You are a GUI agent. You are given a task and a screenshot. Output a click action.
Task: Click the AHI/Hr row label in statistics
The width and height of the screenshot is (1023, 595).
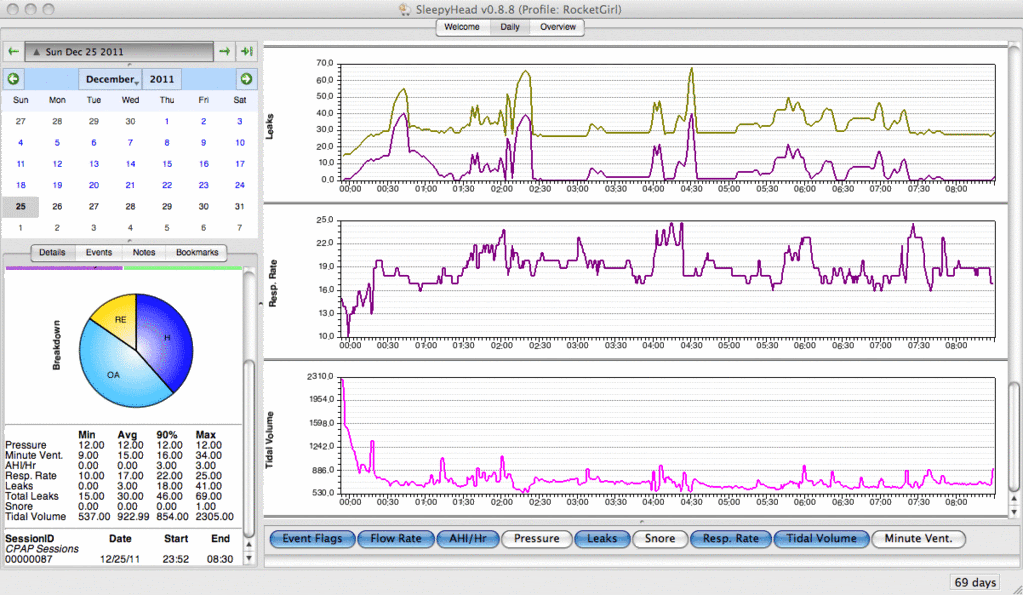[20, 465]
